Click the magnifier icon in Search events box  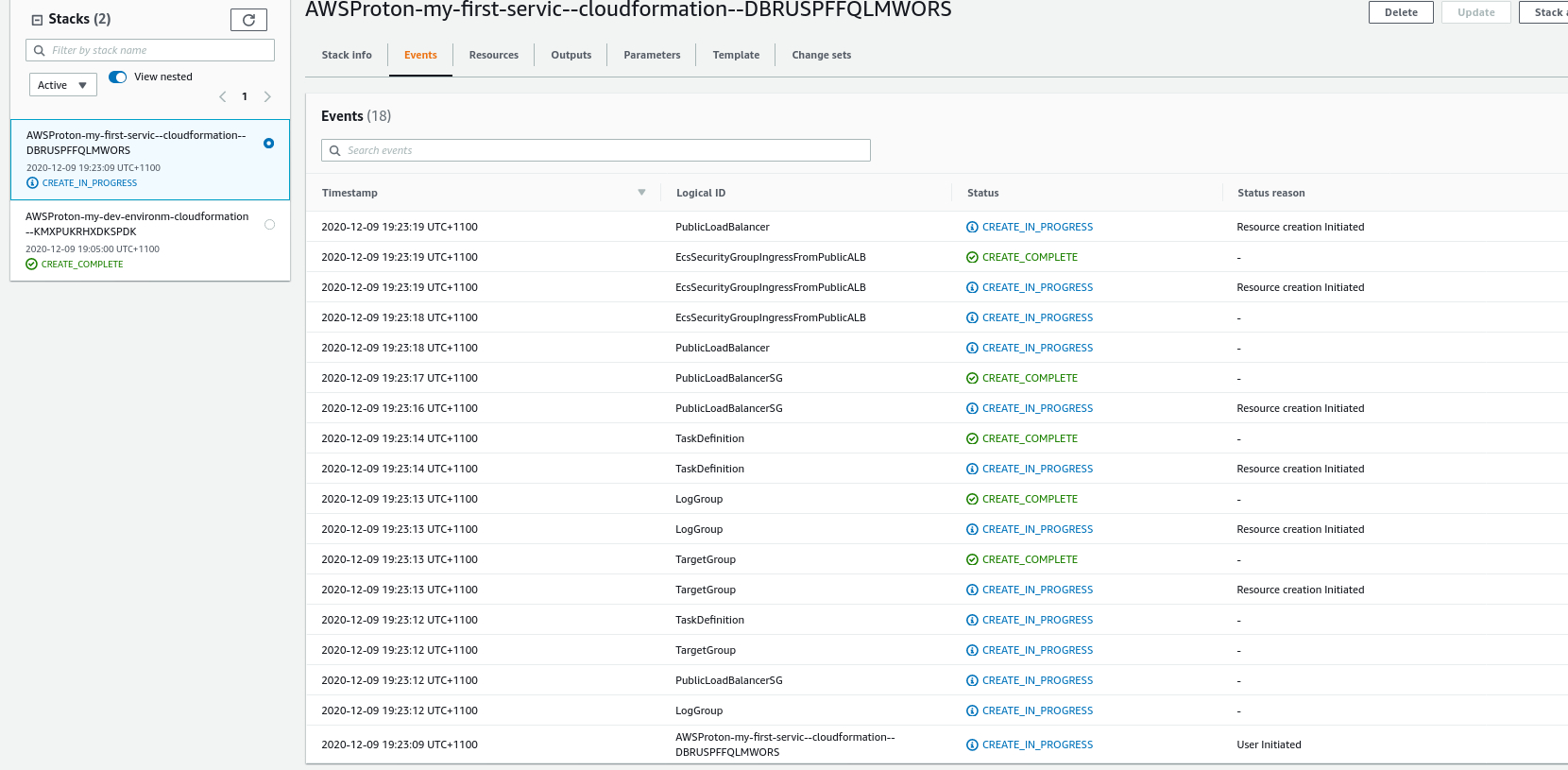pyautogui.click(x=334, y=150)
